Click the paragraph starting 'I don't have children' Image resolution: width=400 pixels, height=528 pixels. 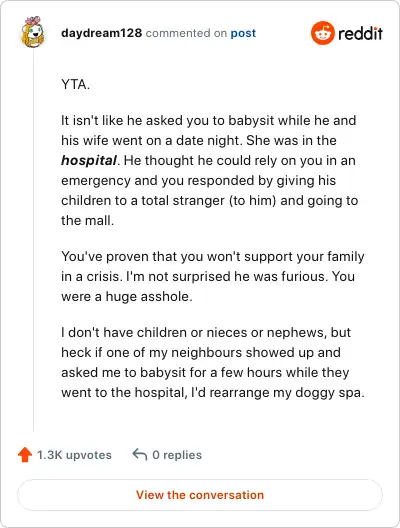coord(213,362)
